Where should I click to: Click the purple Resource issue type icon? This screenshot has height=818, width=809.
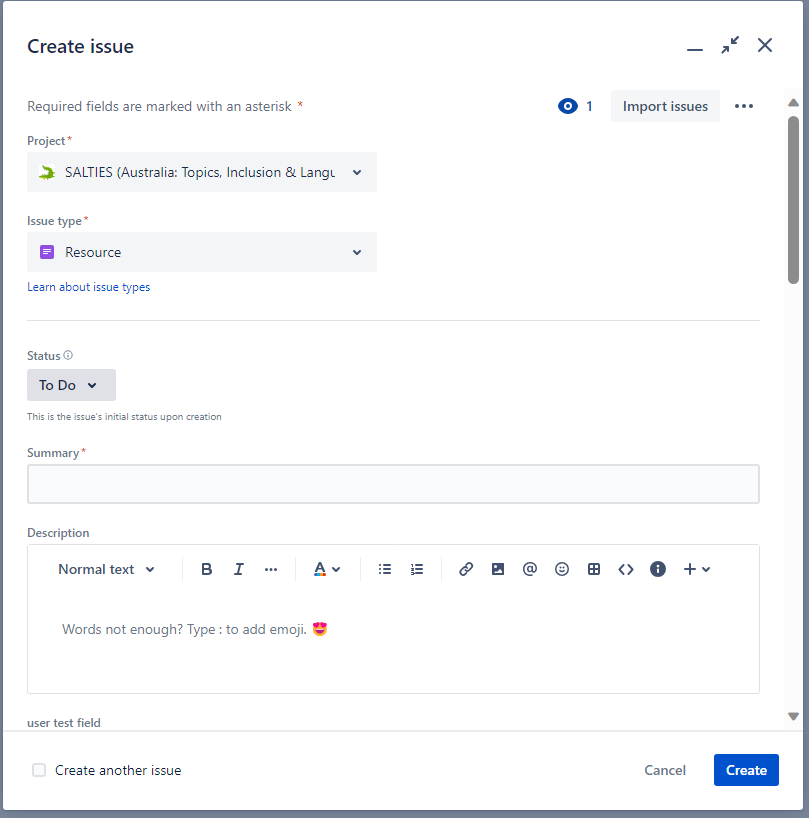coord(47,252)
